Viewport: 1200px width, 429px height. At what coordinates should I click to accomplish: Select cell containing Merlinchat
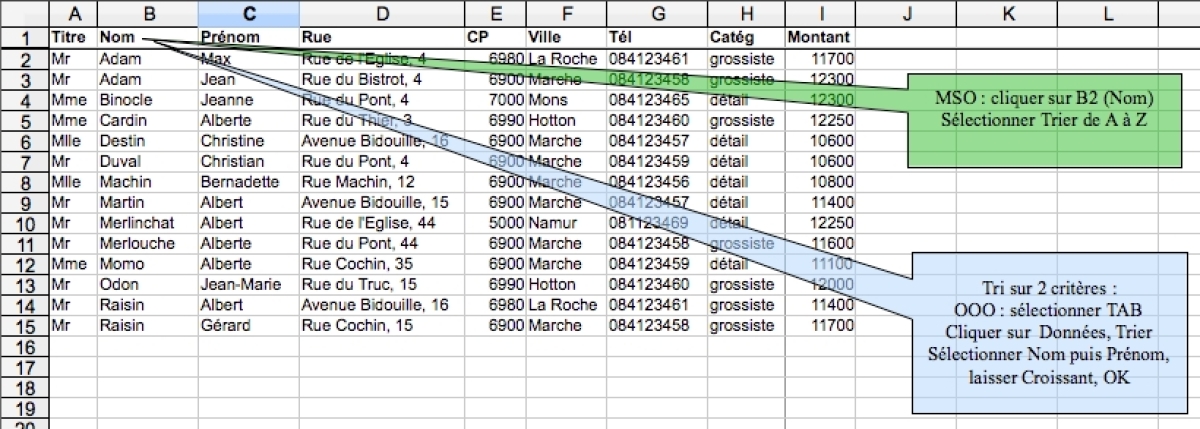coord(147,222)
